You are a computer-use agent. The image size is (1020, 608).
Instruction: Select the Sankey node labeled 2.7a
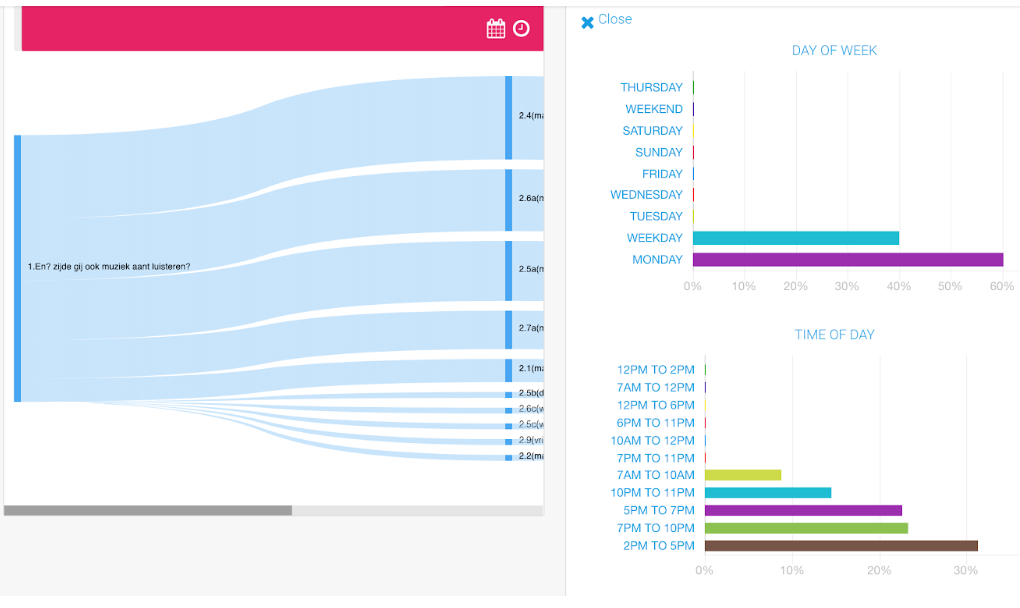508,329
